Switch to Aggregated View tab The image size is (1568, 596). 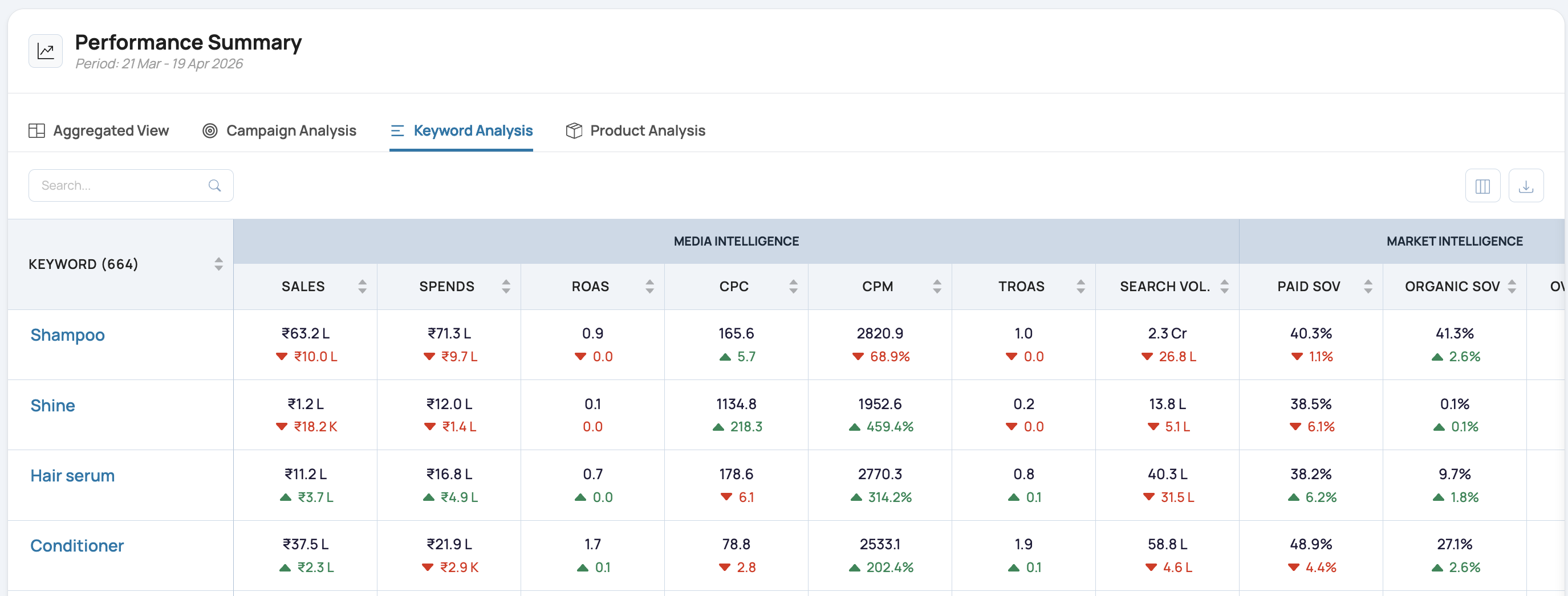click(99, 130)
